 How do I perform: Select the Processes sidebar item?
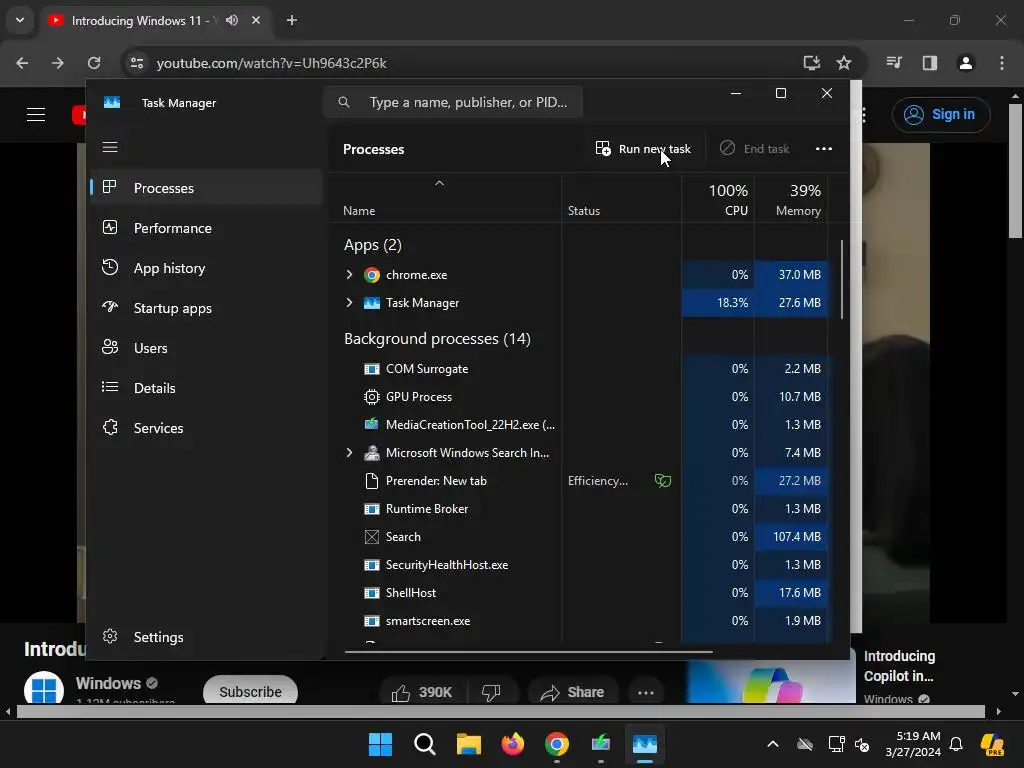click(206, 188)
